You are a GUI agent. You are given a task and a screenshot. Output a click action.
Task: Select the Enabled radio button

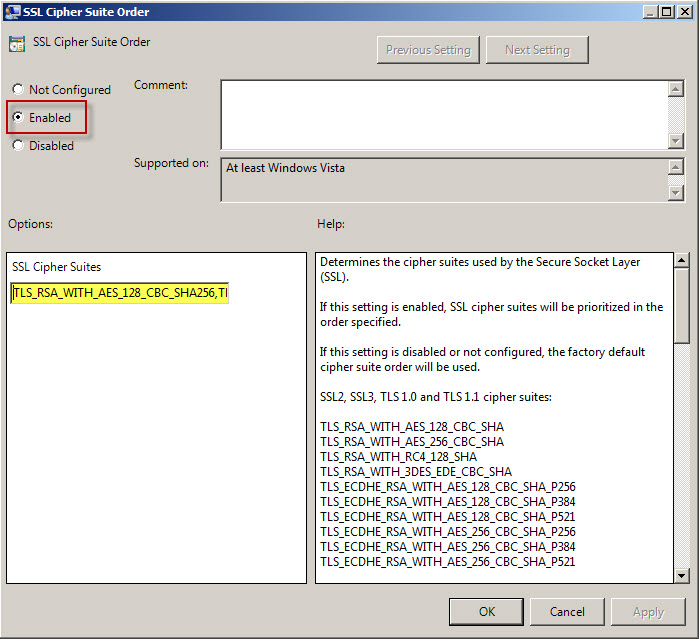click(18, 118)
